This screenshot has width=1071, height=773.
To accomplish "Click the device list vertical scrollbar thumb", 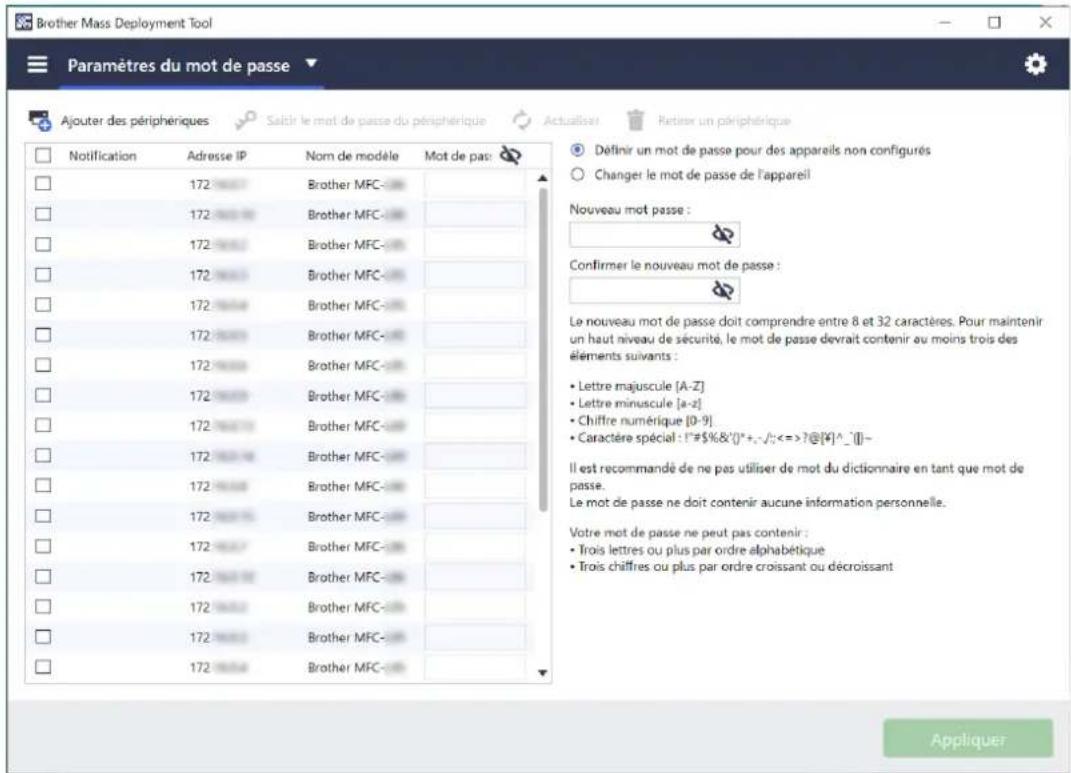I will click(543, 350).
